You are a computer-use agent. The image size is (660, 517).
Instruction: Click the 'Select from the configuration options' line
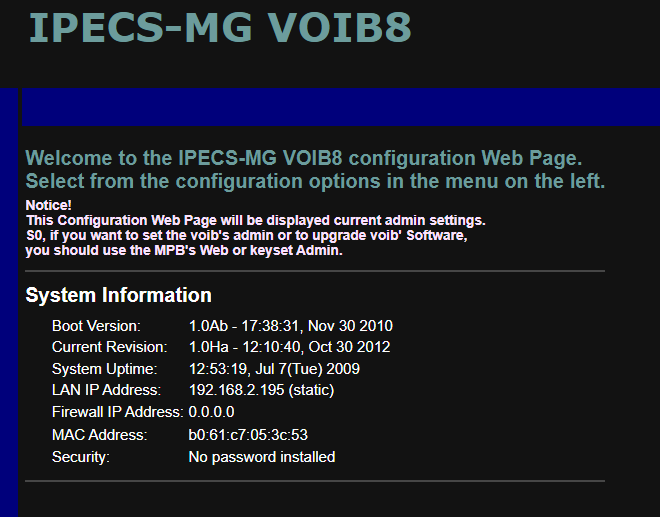pos(315,182)
